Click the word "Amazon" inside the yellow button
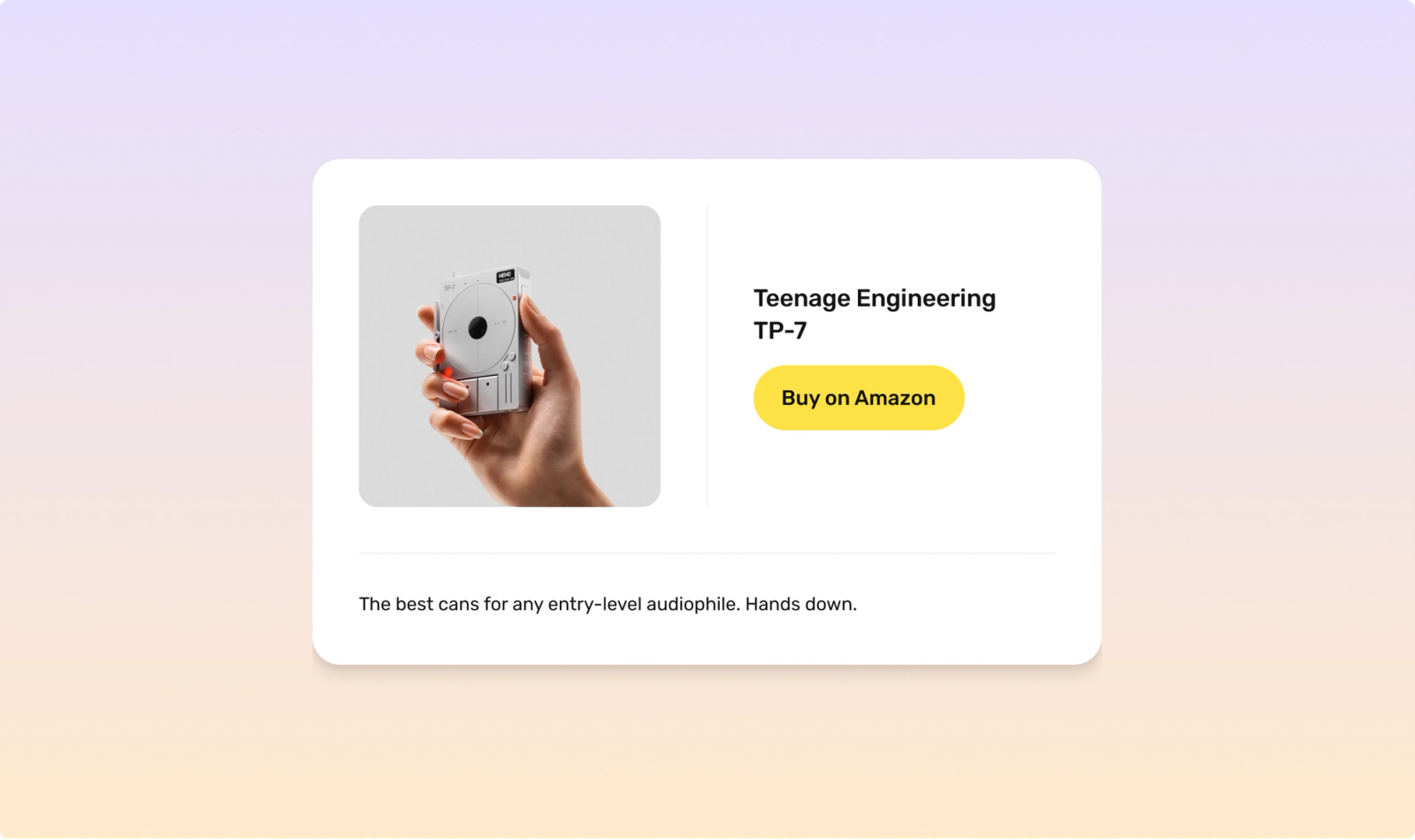The height and width of the screenshot is (840, 1415). click(894, 398)
